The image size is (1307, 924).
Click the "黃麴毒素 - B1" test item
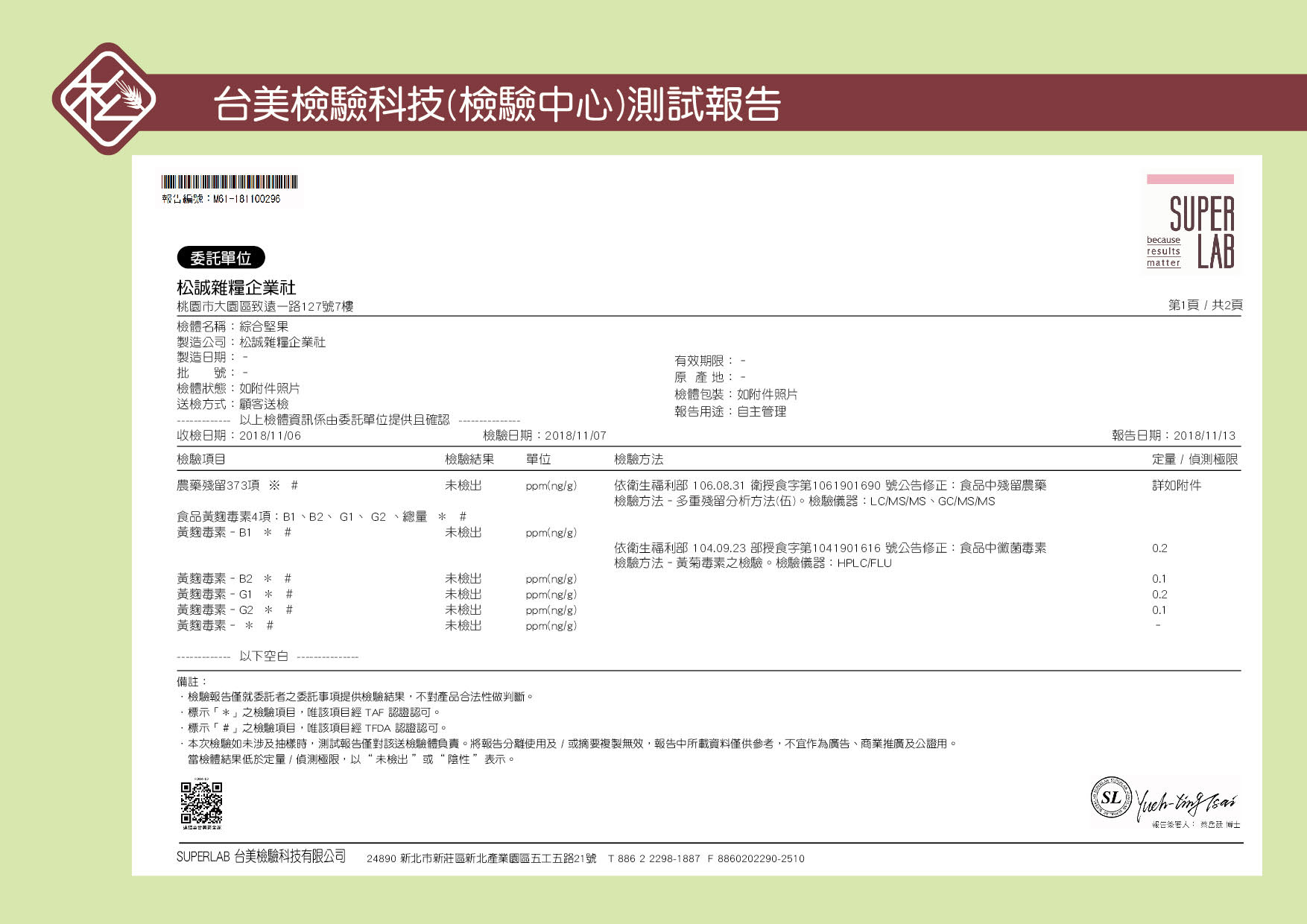(214, 532)
